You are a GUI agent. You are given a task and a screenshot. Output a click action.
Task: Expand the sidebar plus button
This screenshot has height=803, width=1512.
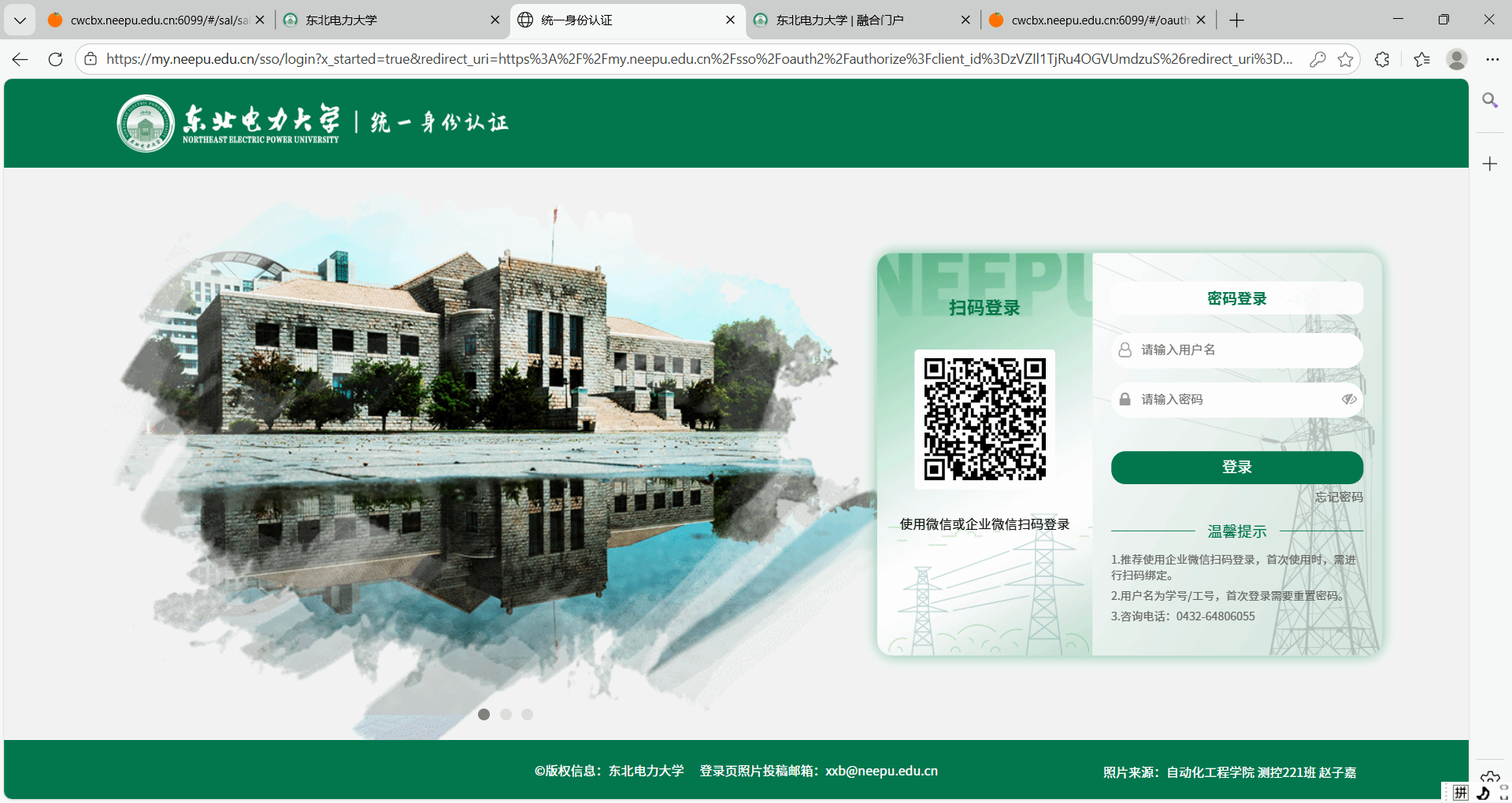pyautogui.click(x=1489, y=164)
